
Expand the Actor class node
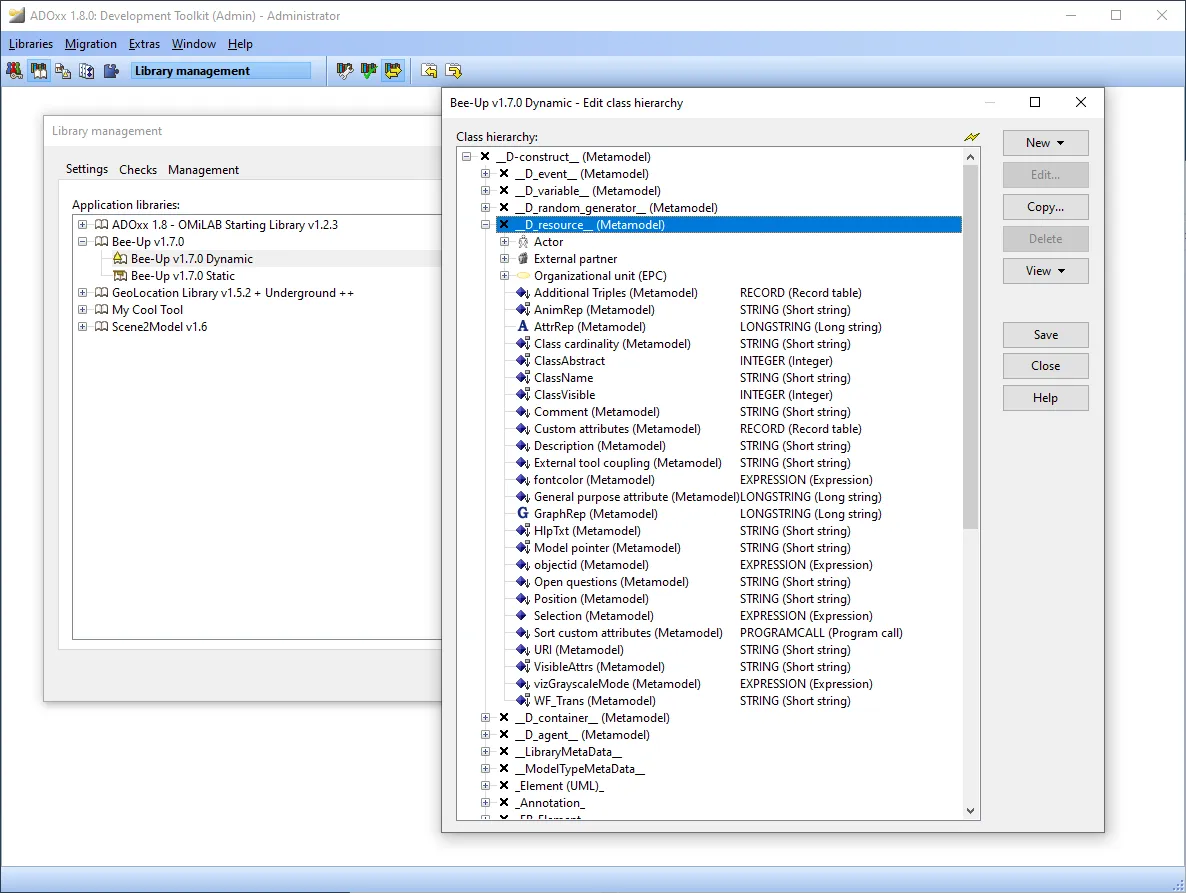[505, 242]
